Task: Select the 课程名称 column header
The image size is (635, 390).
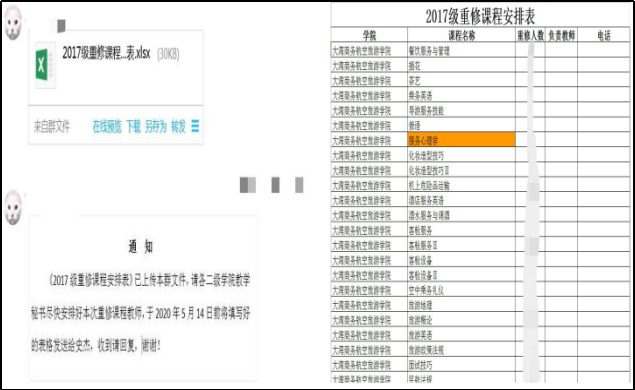Action: click(x=461, y=35)
